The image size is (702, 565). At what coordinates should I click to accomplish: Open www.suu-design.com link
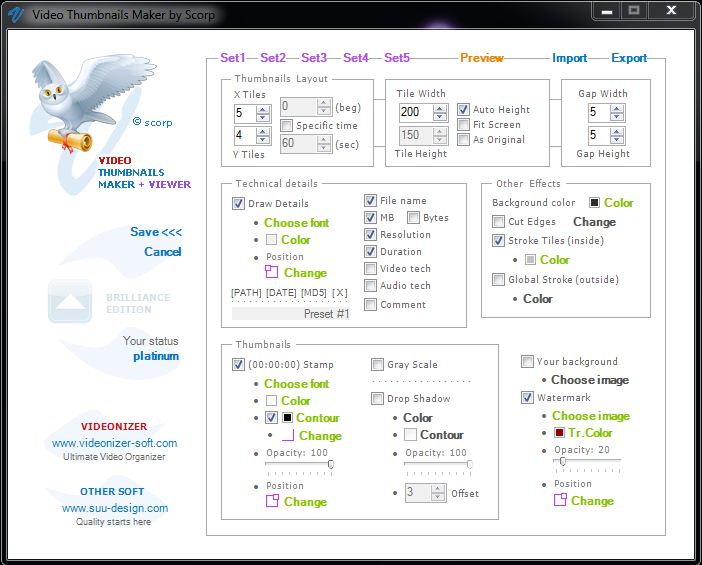click(115, 508)
